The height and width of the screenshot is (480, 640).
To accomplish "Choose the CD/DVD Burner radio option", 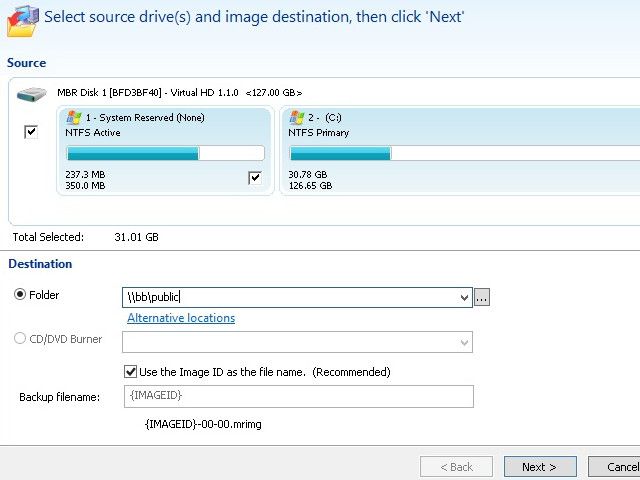I will point(21,339).
